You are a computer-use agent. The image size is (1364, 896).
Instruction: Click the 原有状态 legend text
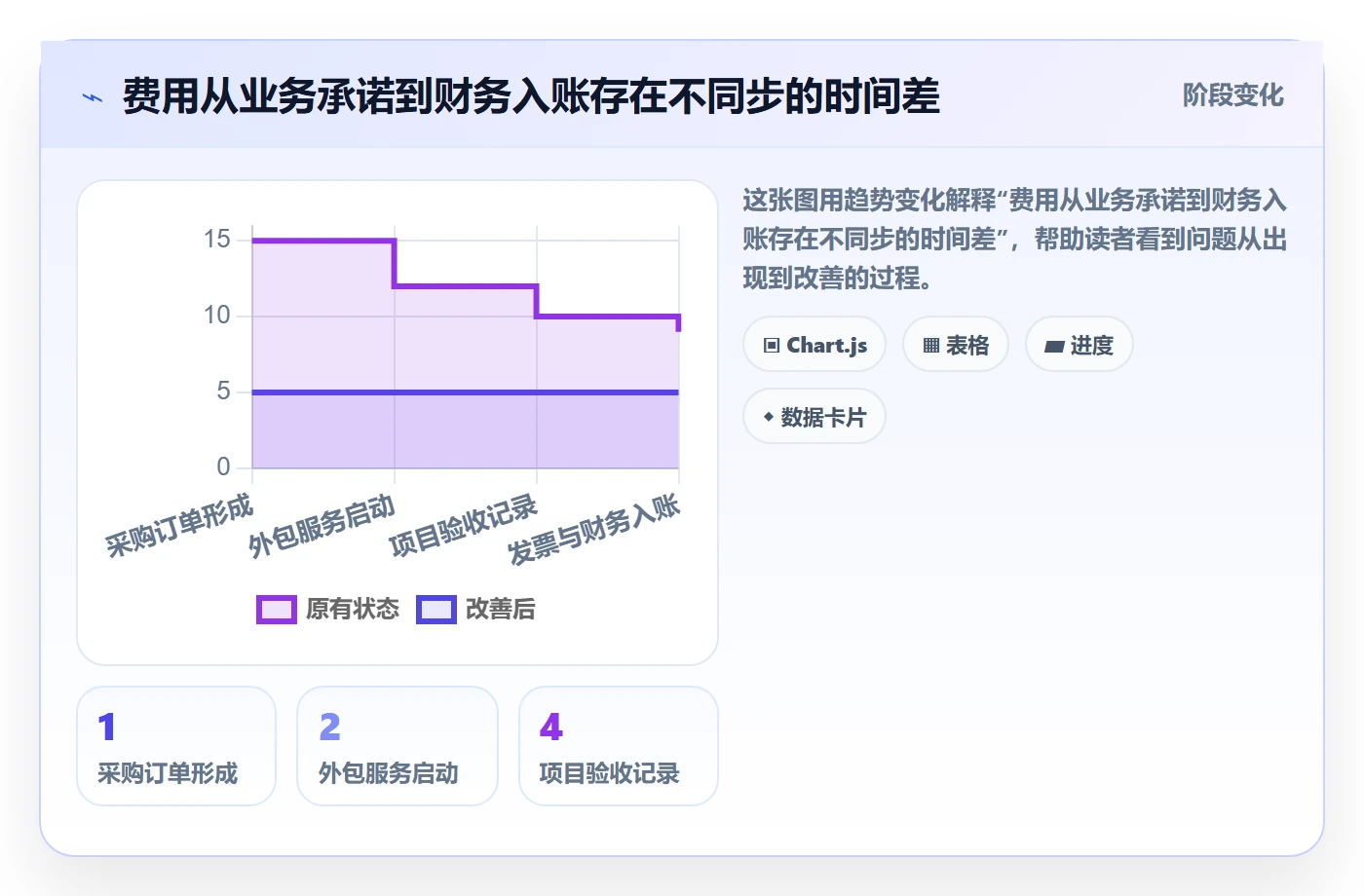(353, 610)
